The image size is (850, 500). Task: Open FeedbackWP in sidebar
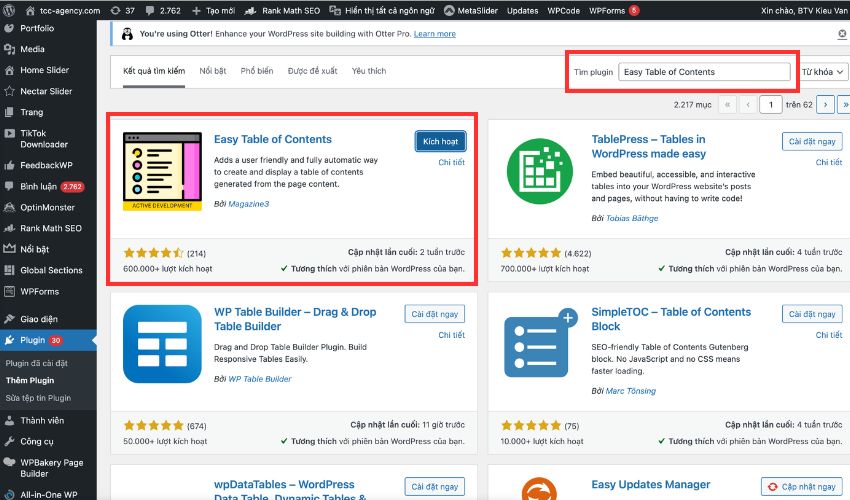point(46,165)
